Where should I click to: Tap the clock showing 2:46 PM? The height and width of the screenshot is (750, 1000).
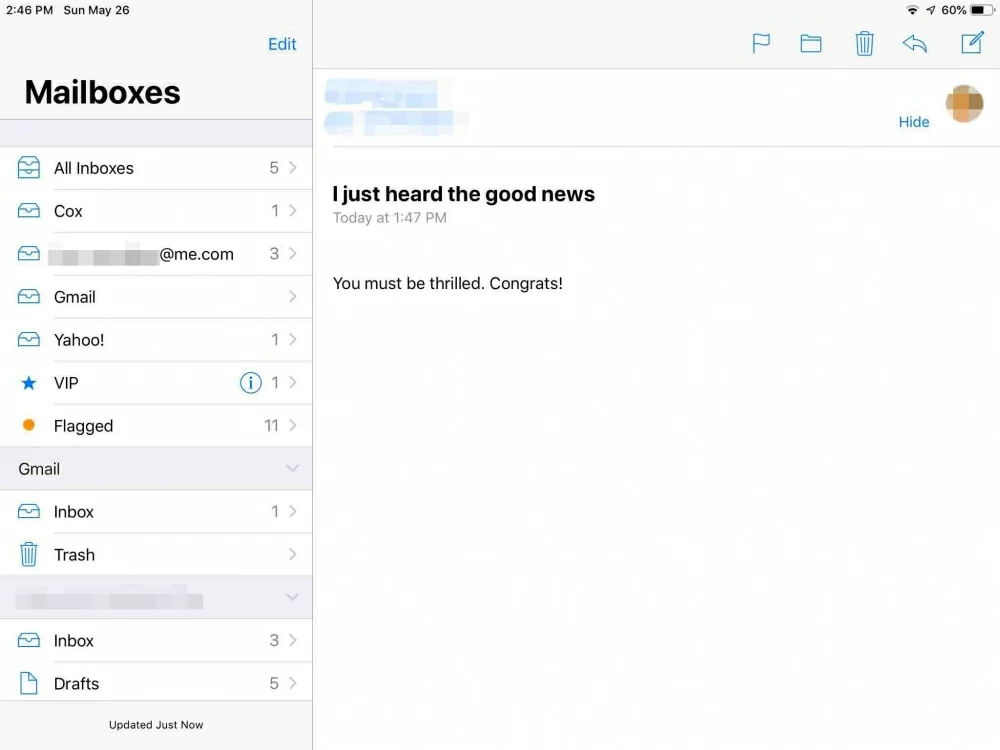pos(29,10)
